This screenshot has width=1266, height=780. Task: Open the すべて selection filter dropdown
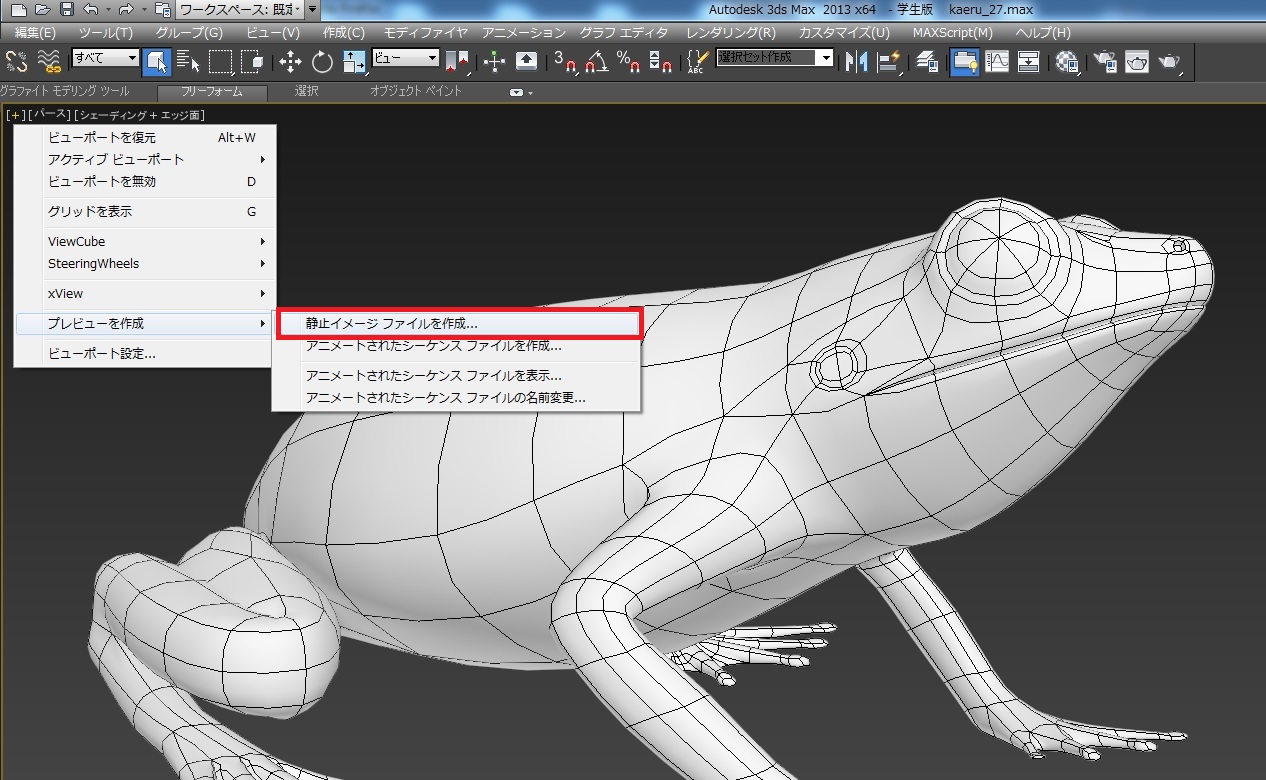pos(105,58)
